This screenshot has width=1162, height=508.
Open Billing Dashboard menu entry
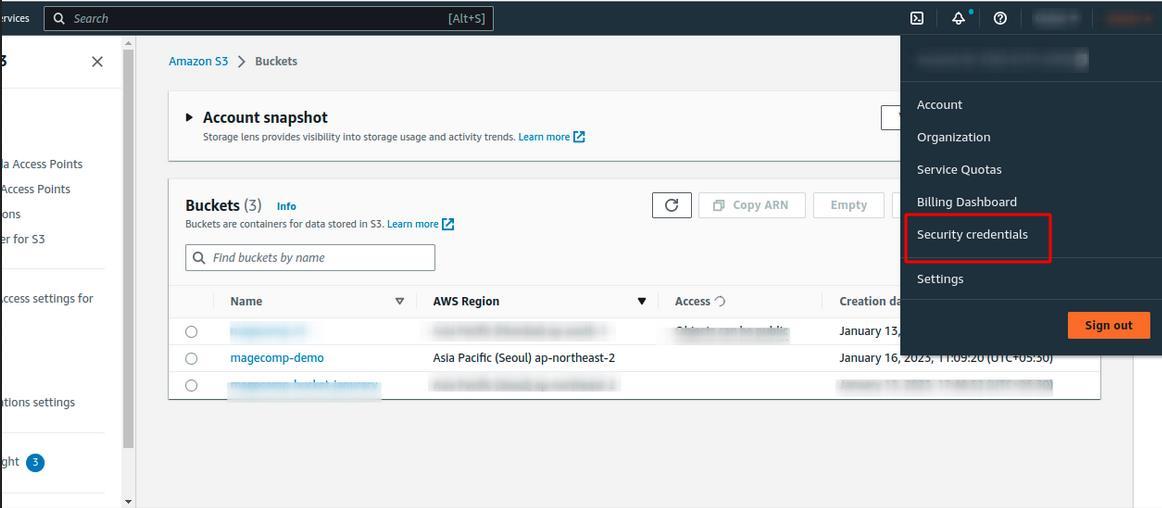(966, 202)
